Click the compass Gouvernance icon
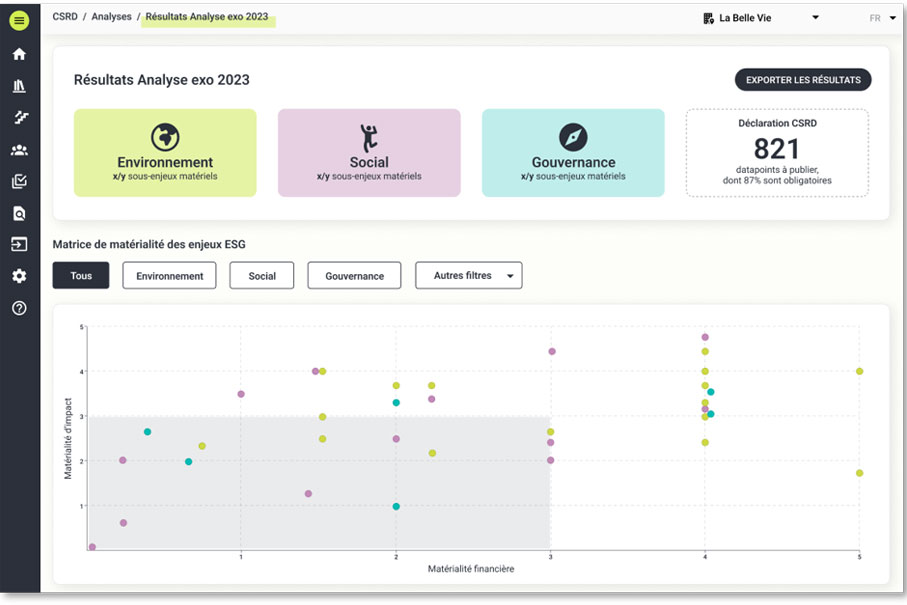The height and width of the screenshot is (605, 907). point(573,137)
